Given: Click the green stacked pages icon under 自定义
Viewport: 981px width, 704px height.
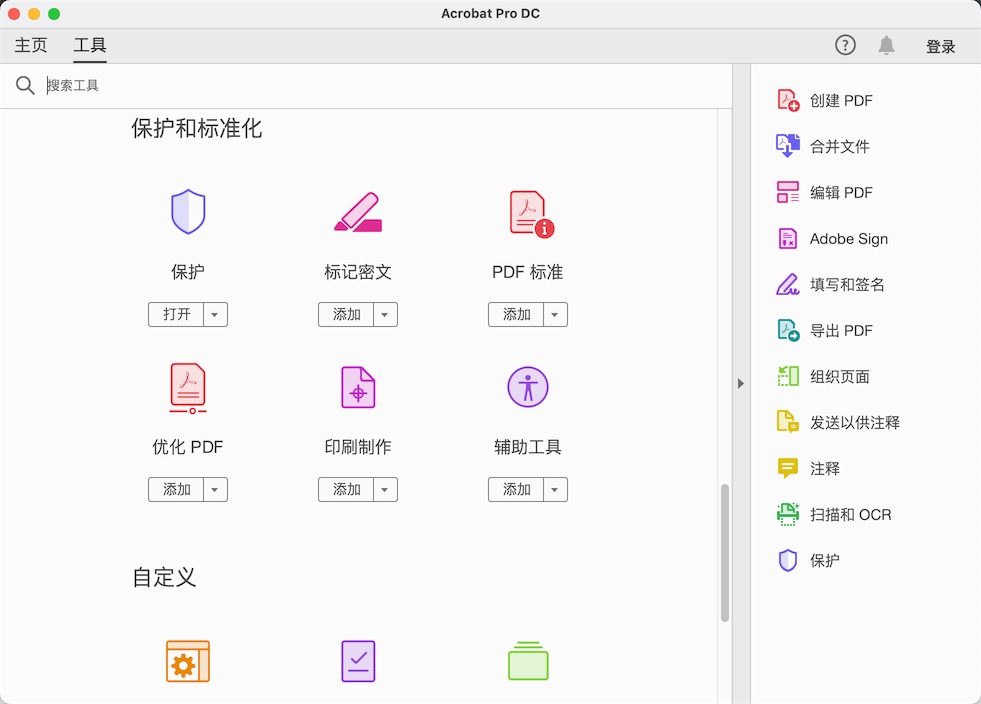Looking at the screenshot, I should [528, 661].
